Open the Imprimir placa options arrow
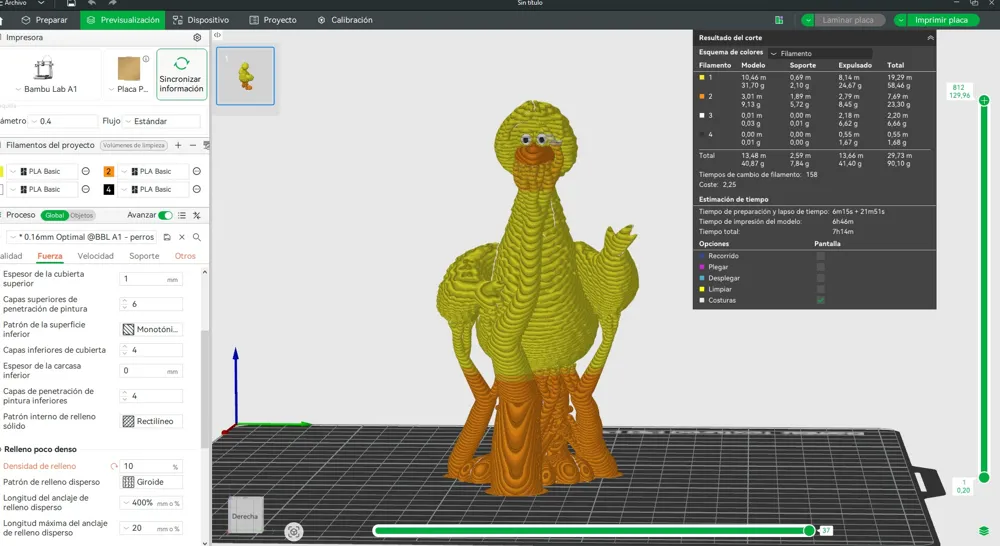 901,20
